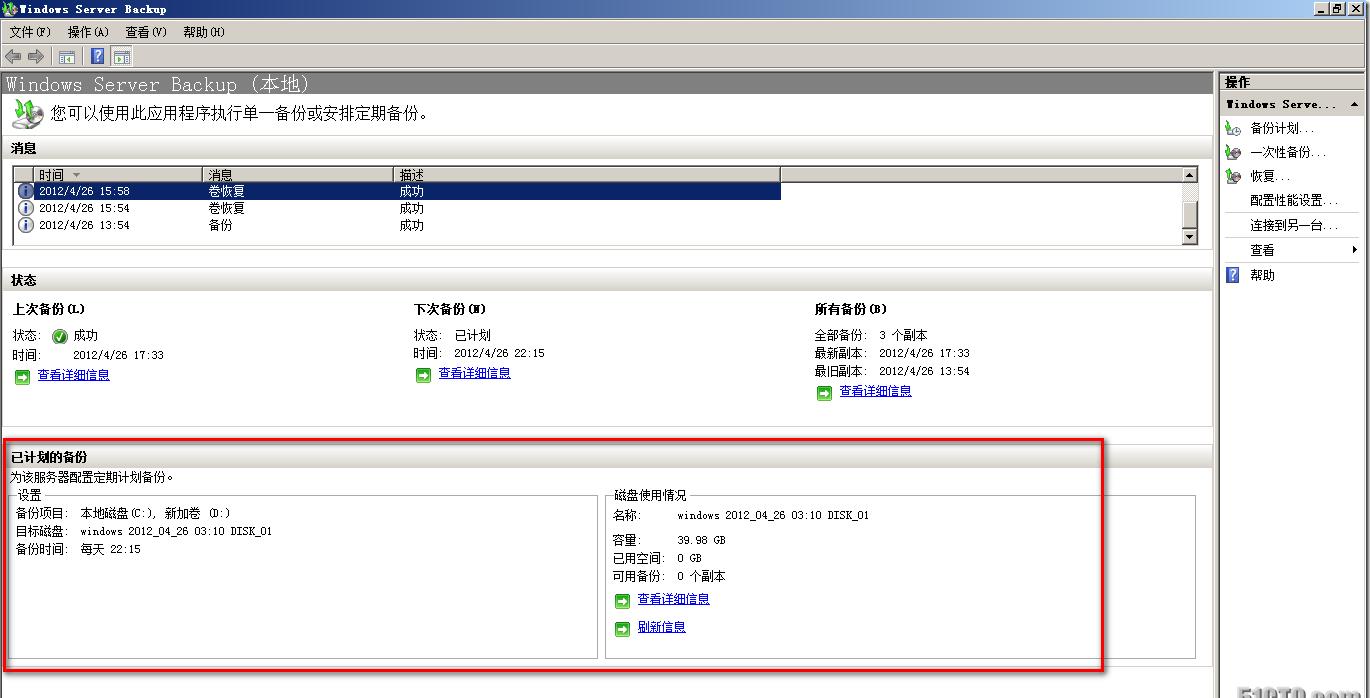Click green arrow beside 刷新信息
1370x698 pixels.
(x=622, y=628)
